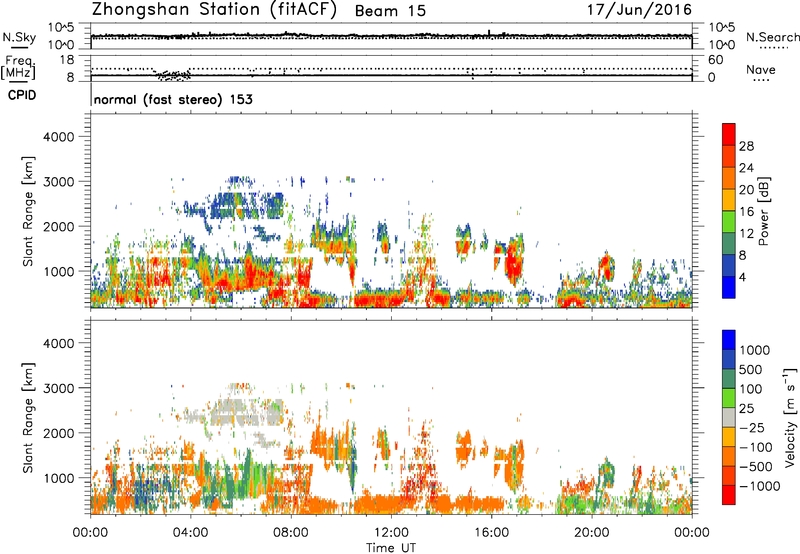Click the "28" power color bar tick
The image size is (800, 554).
(746, 146)
